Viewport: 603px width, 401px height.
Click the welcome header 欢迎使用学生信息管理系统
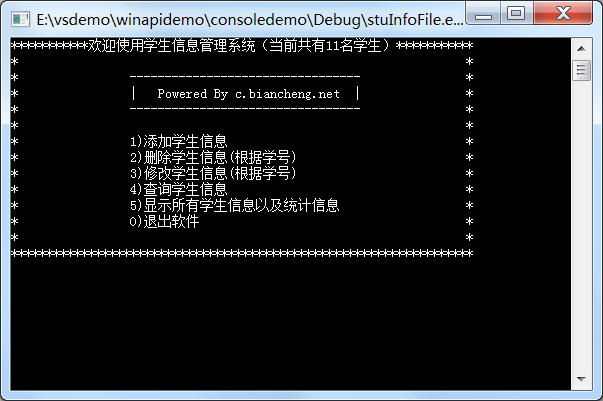[x=172, y=45]
